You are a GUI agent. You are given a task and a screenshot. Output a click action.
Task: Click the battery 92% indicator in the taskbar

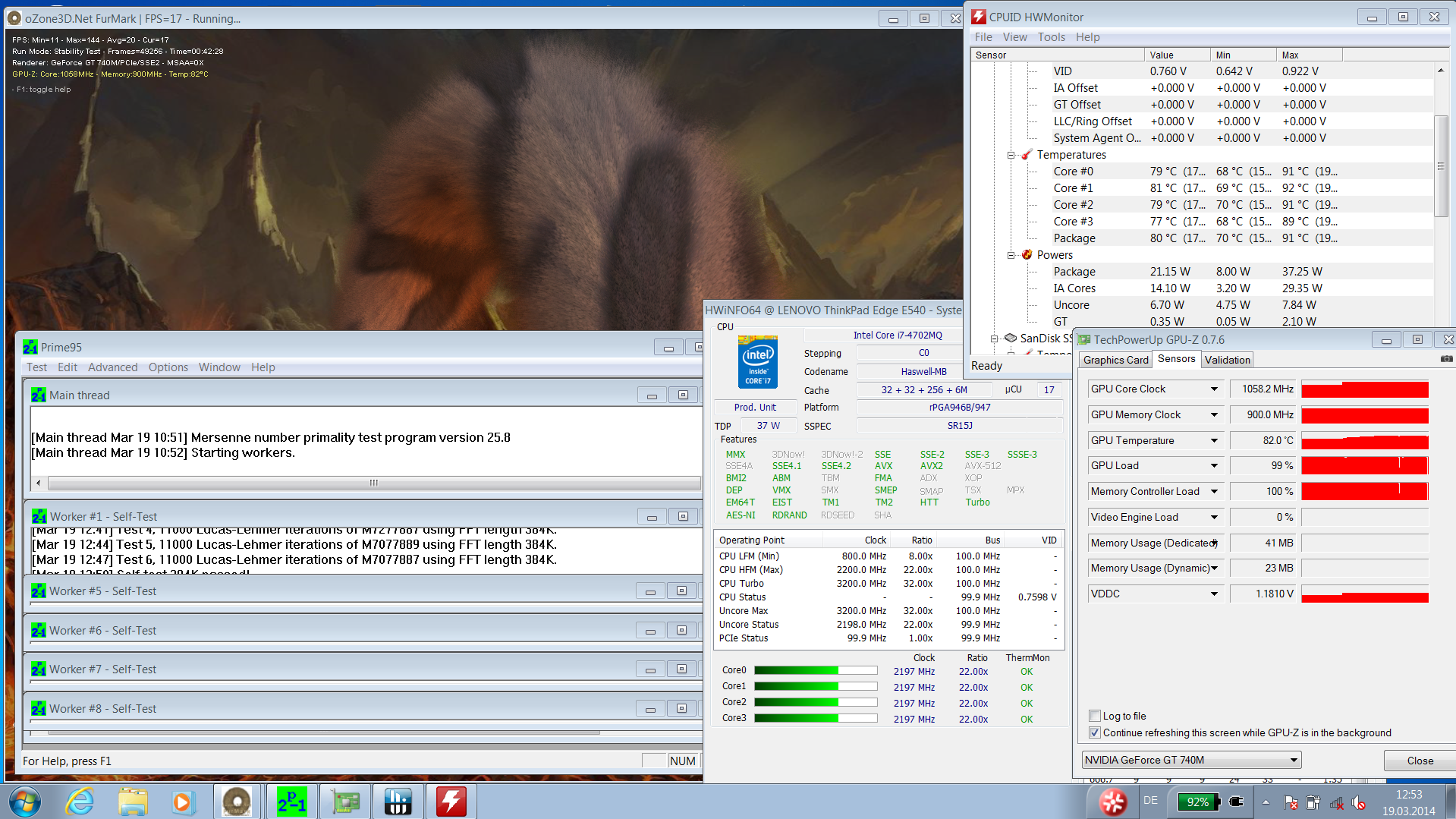coord(1198,802)
